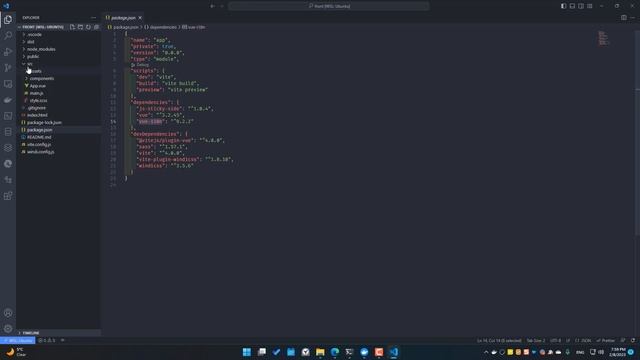Click notifications bell in status bar
640x360 pixels.
(x=633, y=340)
